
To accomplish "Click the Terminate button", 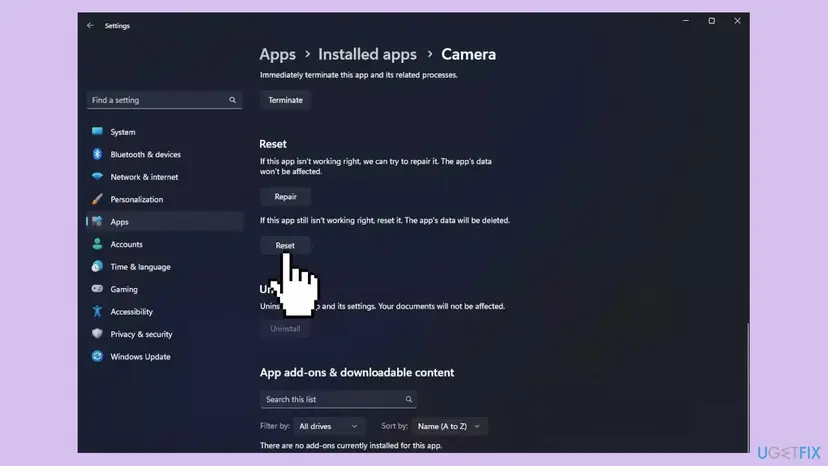I will click(x=285, y=100).
